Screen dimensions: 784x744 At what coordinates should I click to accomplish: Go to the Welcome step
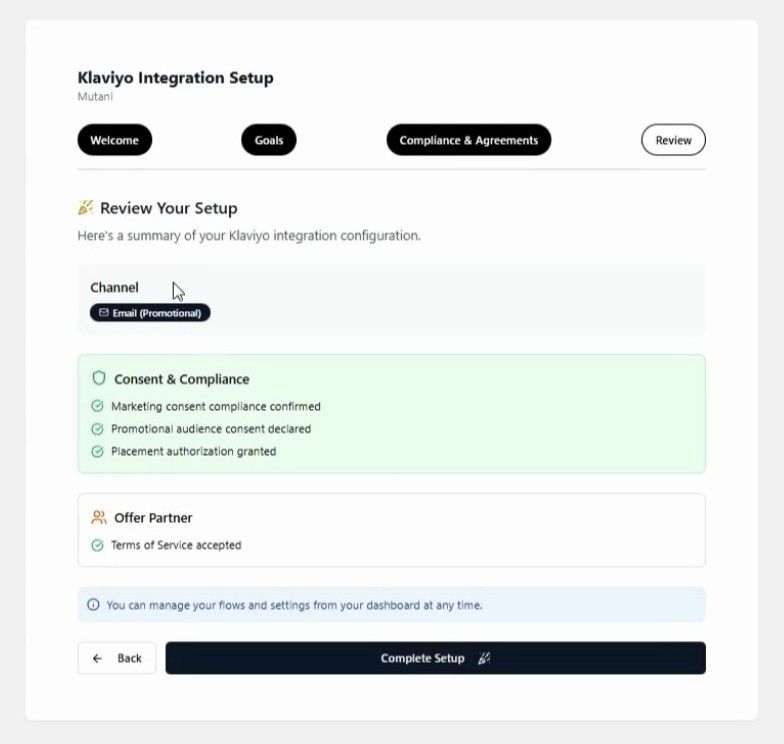click(115, 141)
